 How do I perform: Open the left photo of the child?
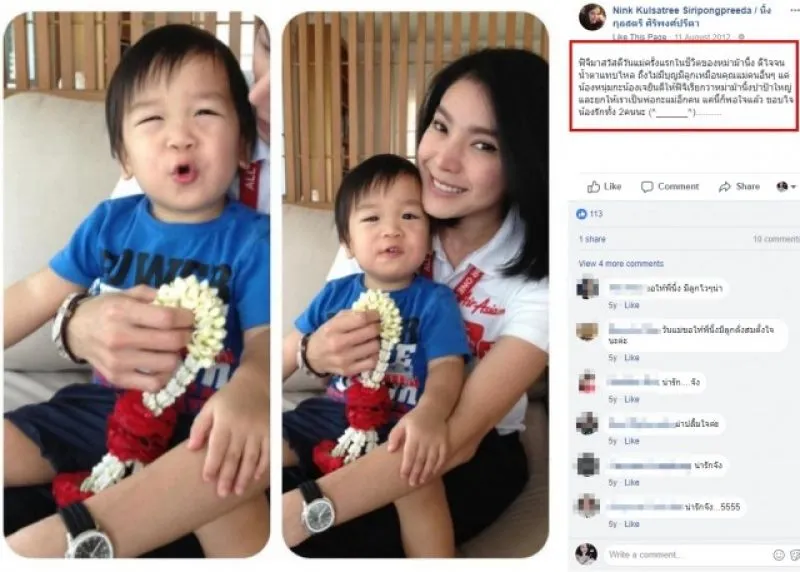click(137, 285)
